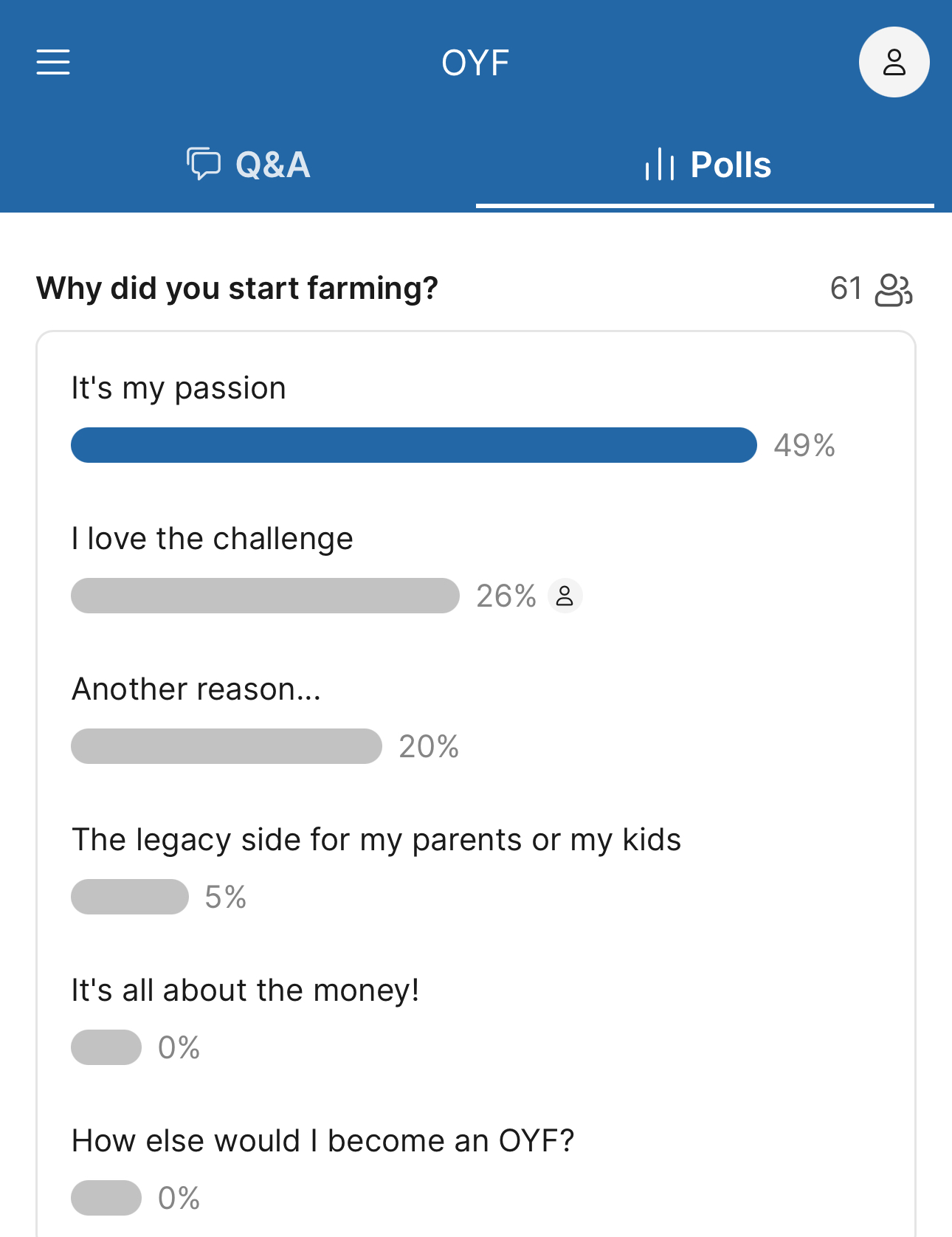Click the OYF event title
This screenshot has height=1237, width=952.
point(475,63)
